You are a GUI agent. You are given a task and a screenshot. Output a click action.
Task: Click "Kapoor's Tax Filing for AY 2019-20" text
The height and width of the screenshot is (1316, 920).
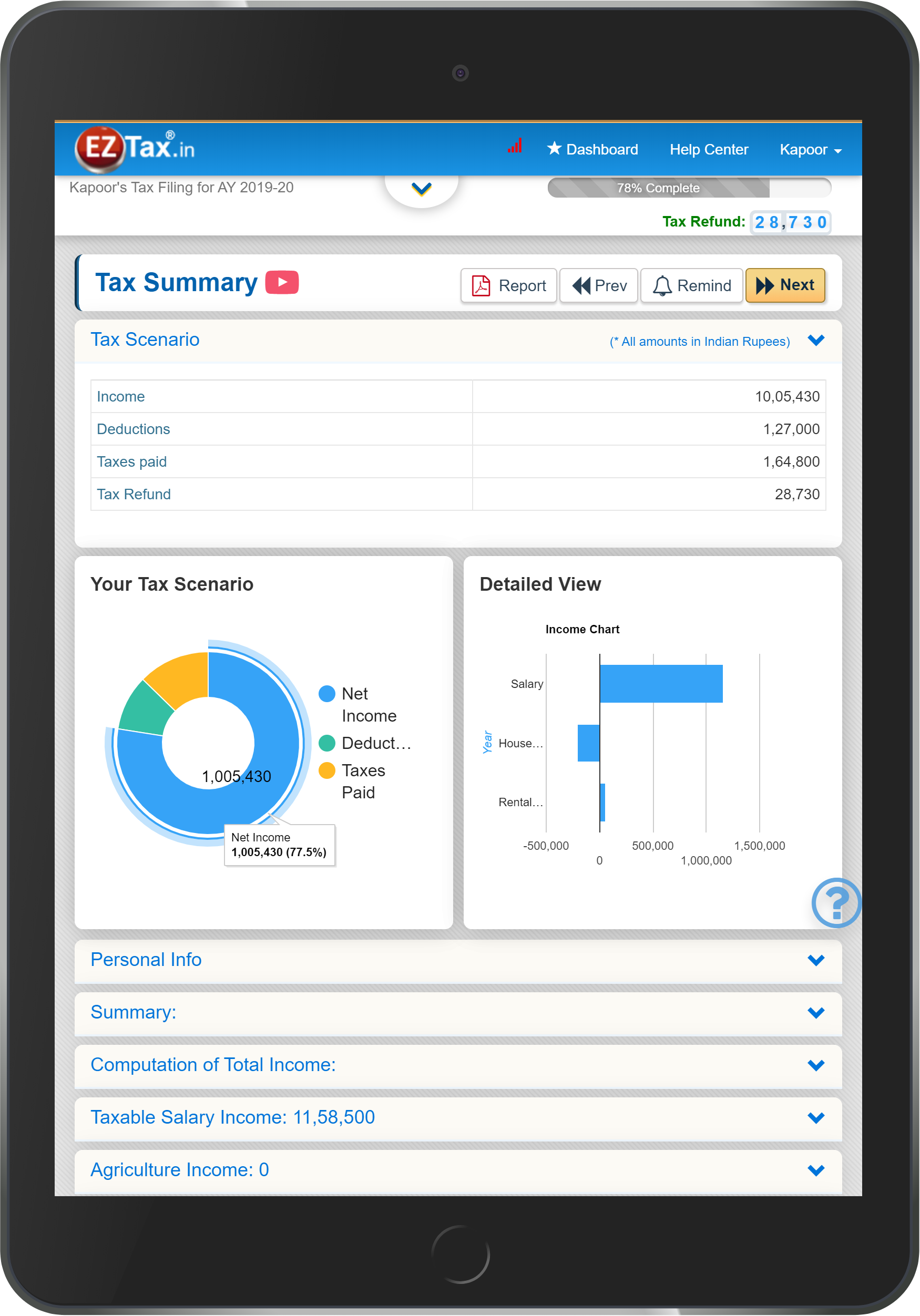click(x=181, y=188)
